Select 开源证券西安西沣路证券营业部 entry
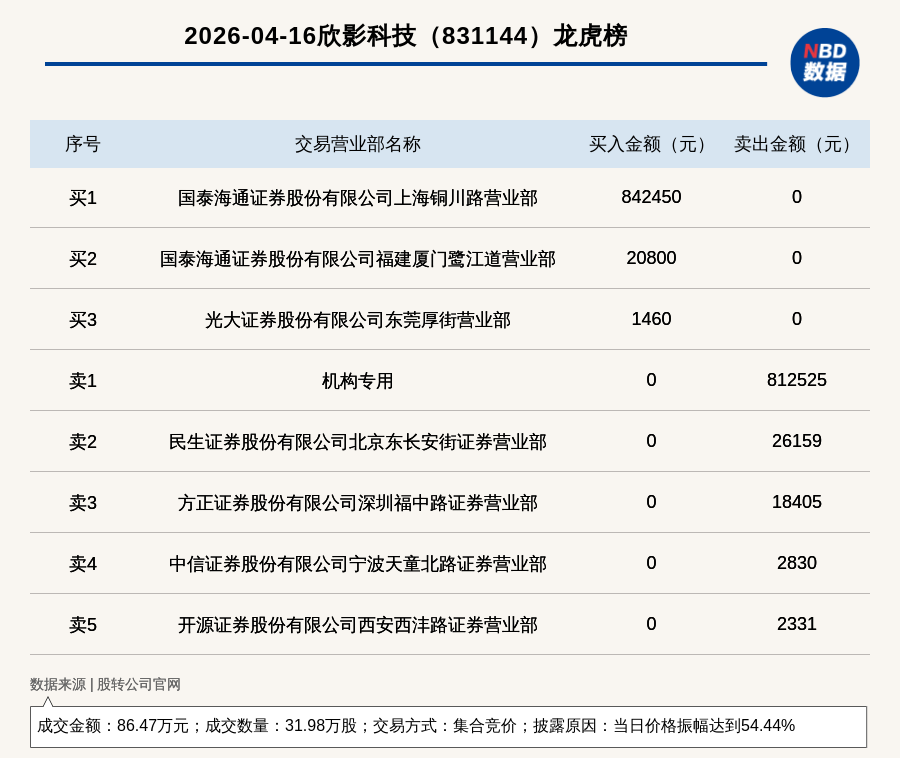 pyautogui.click(x=357, y=625)
